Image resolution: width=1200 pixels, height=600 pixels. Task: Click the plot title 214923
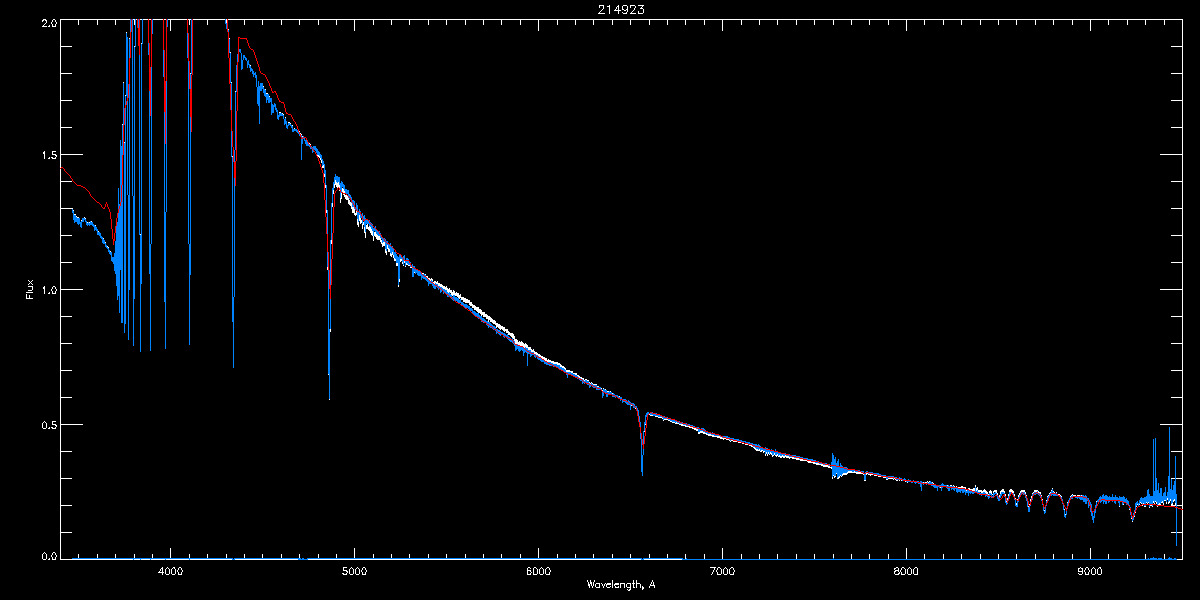[621, 9]
